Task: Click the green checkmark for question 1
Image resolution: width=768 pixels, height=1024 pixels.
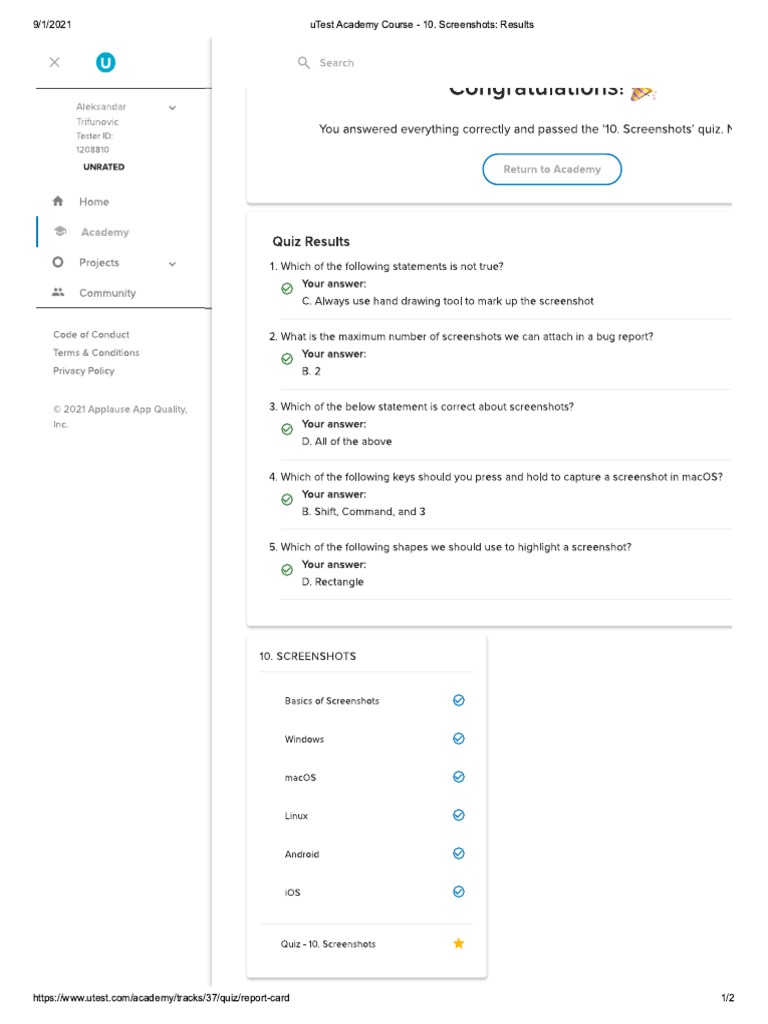Action: pos(287,289)
